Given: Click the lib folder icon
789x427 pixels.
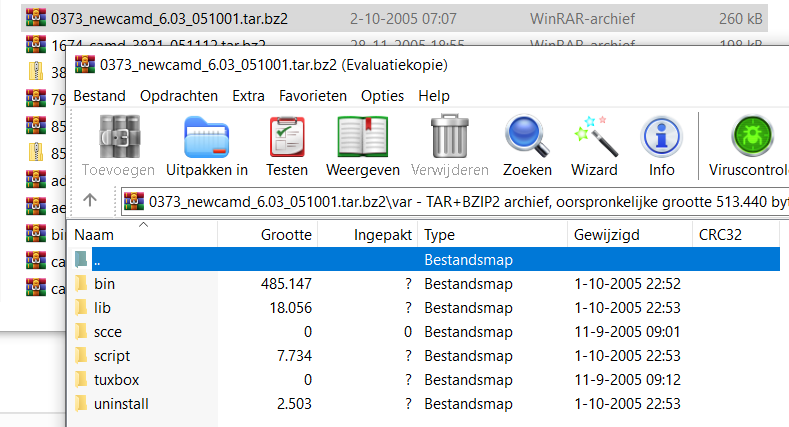Looking at the screenshot, I should [x=81, y=308].
